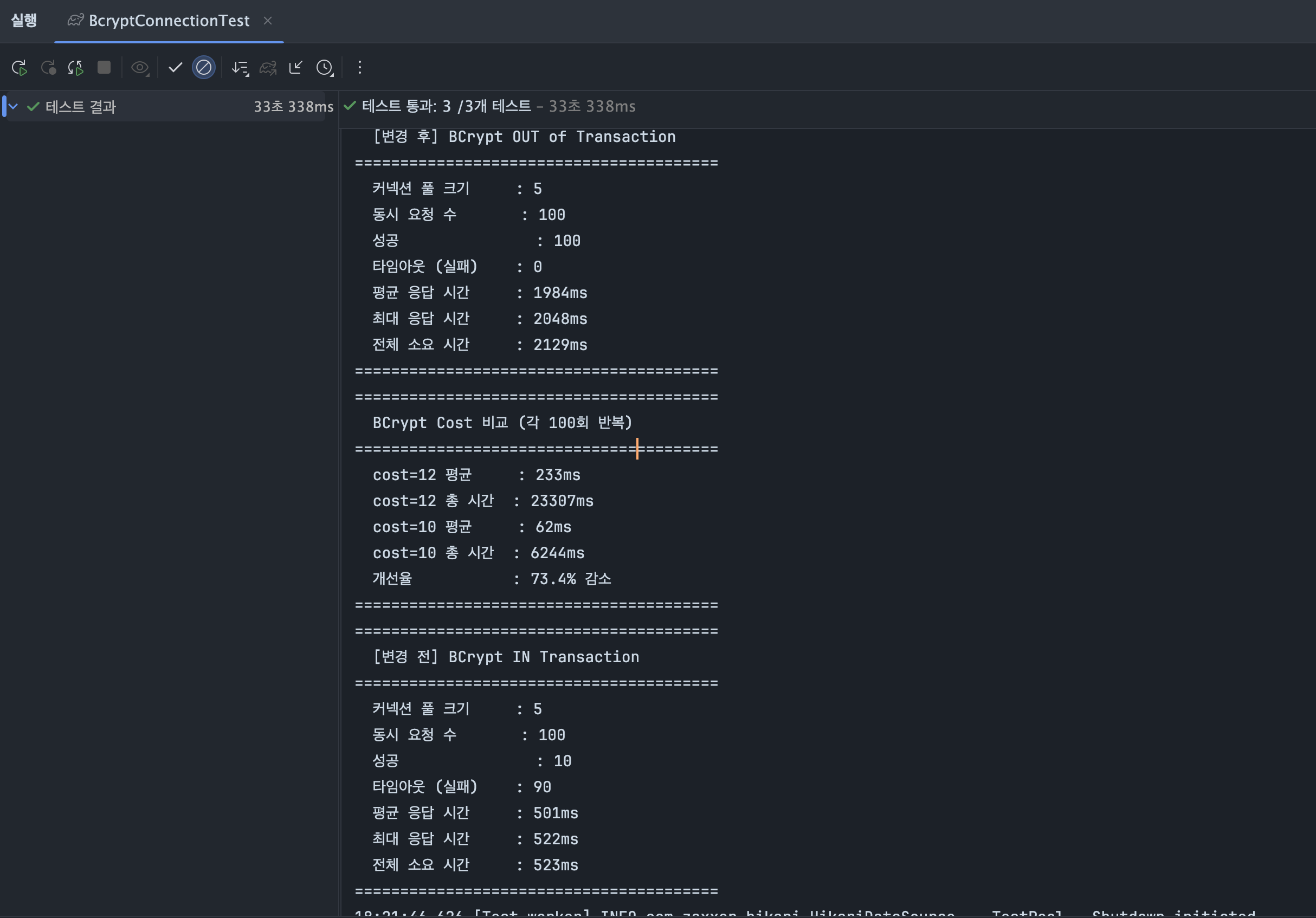Viewport: 1316px width, 918px height.
Task: Click the 테스트 통과 3/3 status text
Action: 446,107
